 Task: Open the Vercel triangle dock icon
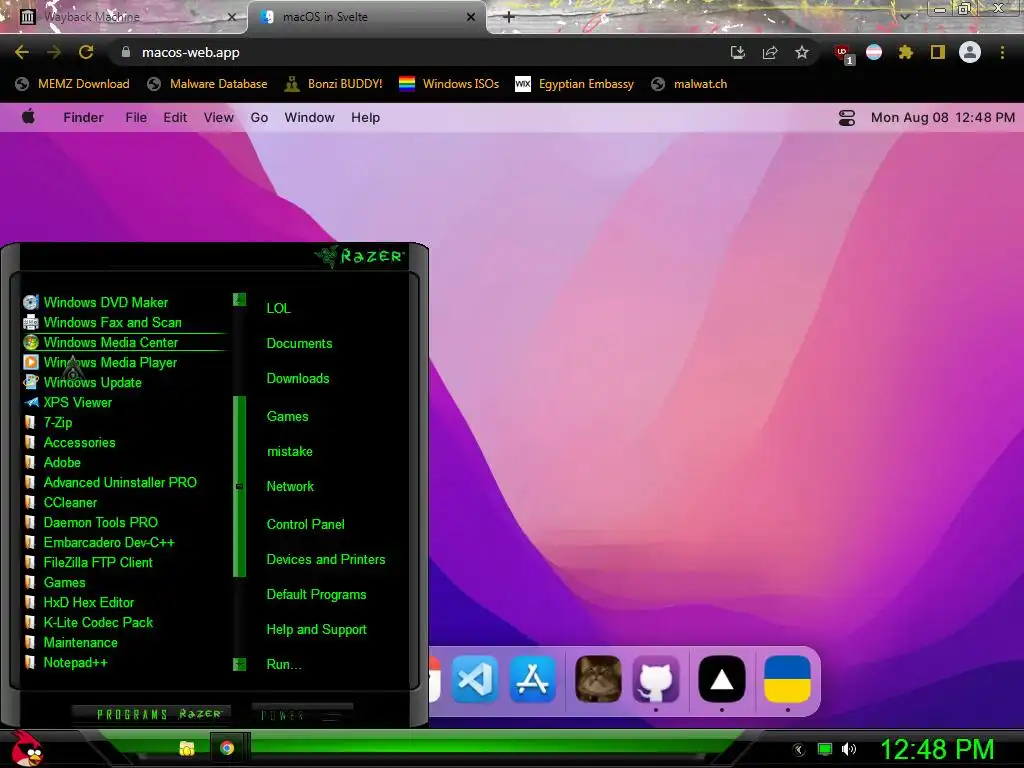[722, 679]
